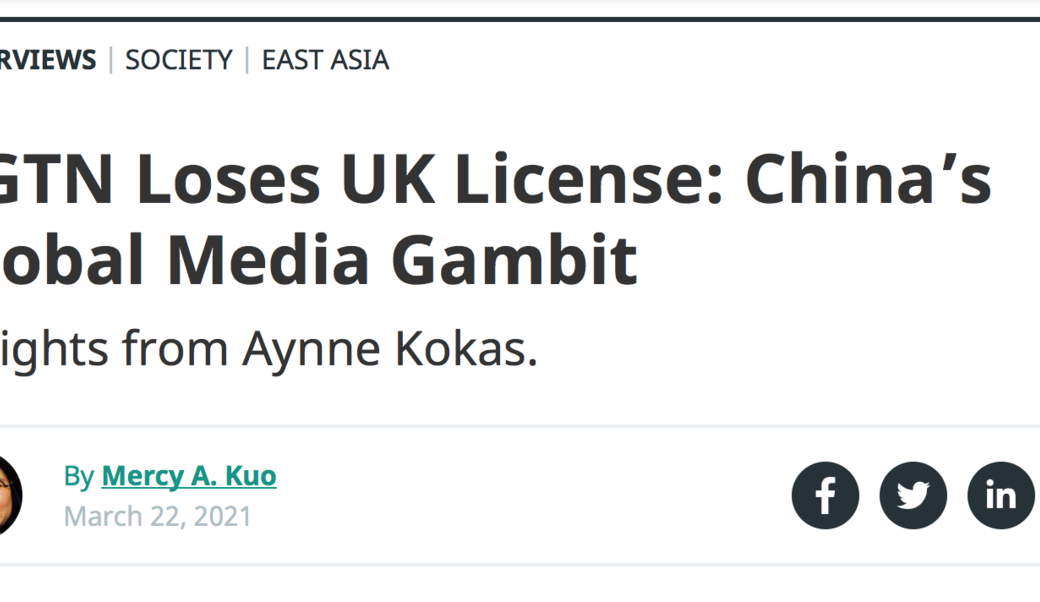The image size is (1040, 602).
Task: Click the divider line above the byline
Action: pyautogui.click(x=520, y=427)
